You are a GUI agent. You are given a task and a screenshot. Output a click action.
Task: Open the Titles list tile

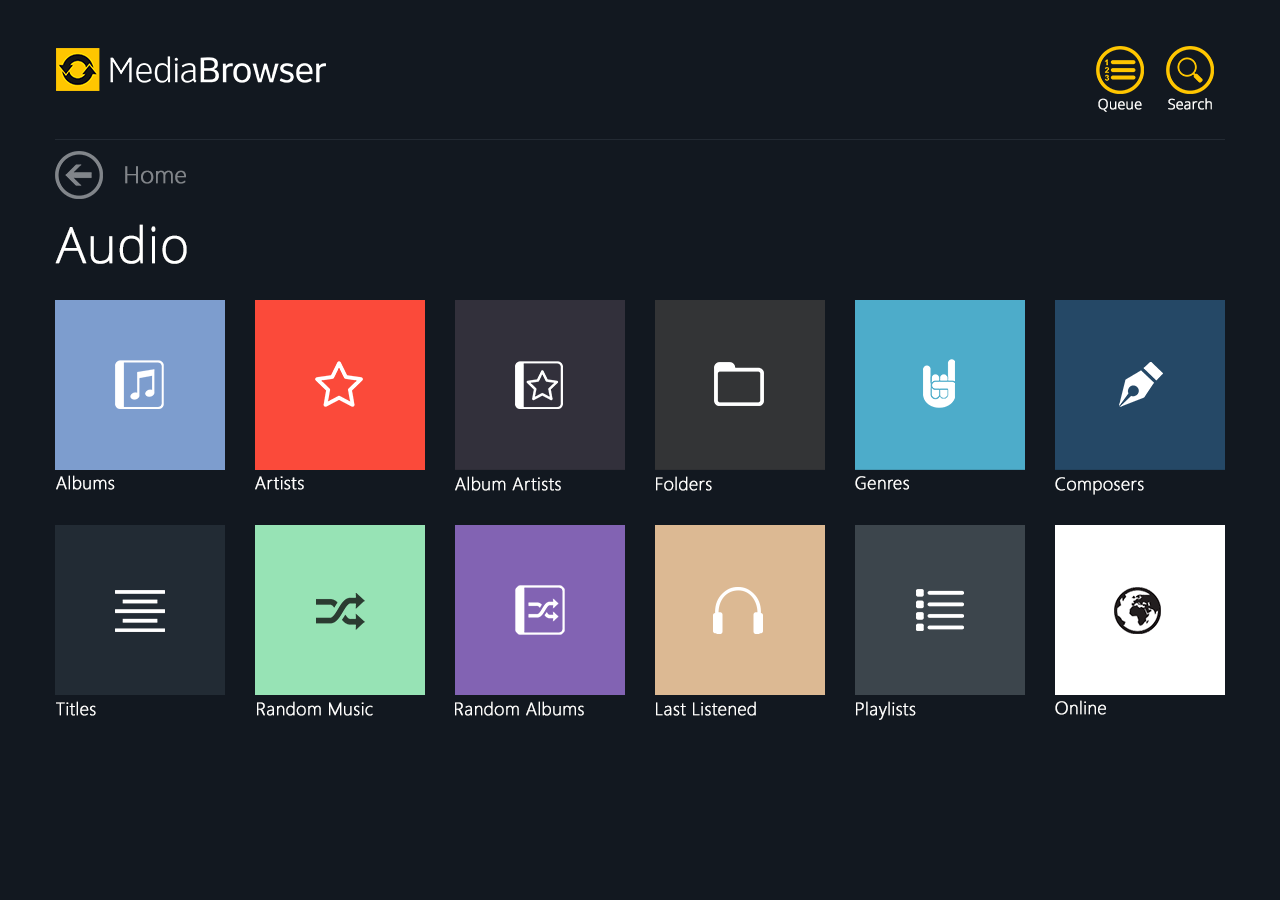pos(140,610)
